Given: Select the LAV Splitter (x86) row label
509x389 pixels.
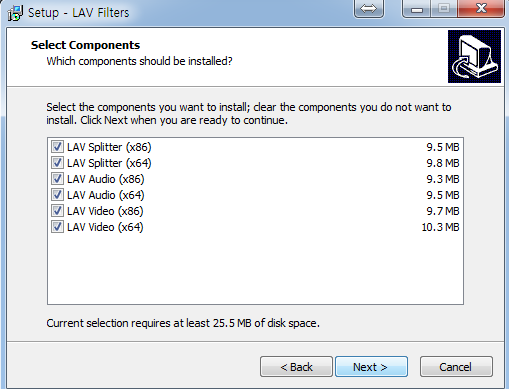Looking at the screenshot, I should pyautogui.click(x=109, y=147).
